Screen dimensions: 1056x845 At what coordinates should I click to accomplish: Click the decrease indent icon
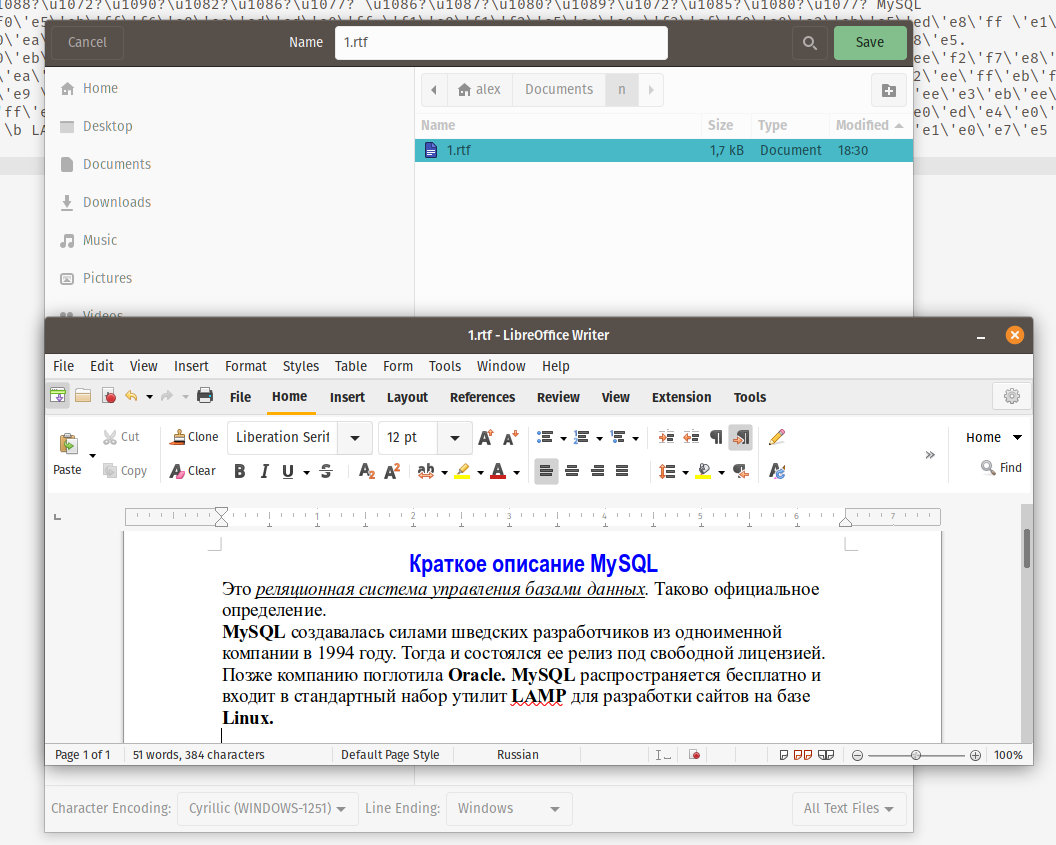(x=691, y=438)
